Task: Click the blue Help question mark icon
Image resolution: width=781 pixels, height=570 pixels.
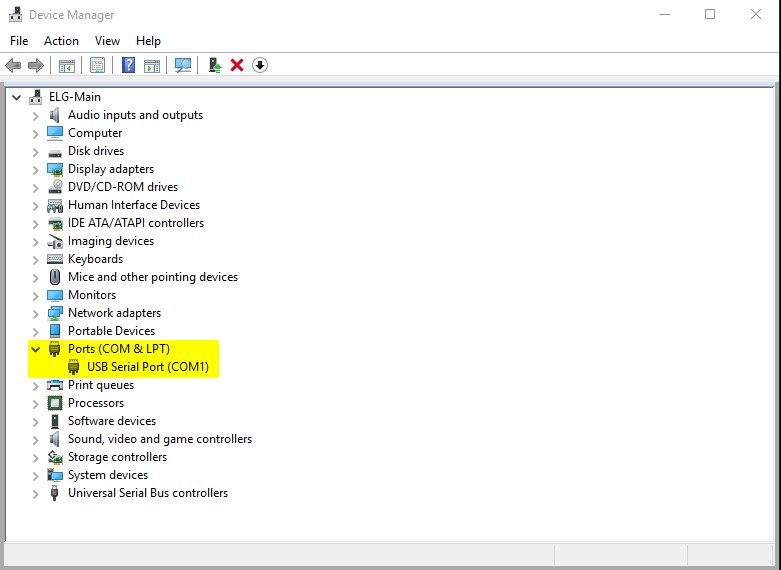Action: pos(128,65)
